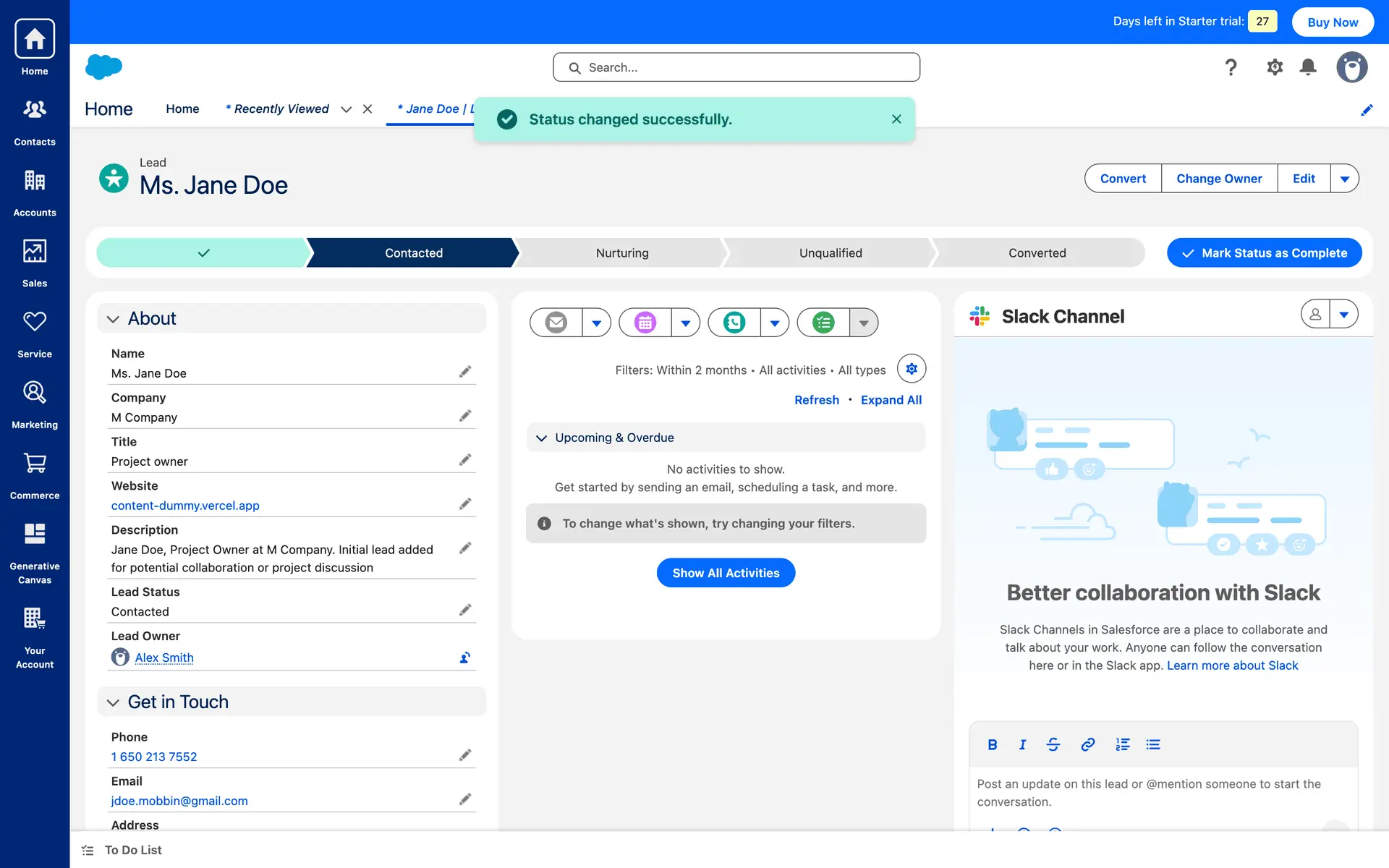Viewport: 1389px width, 868px height.
Task: Collapse the Upcoming & Overdue section
Action: [x=541, y=438]
